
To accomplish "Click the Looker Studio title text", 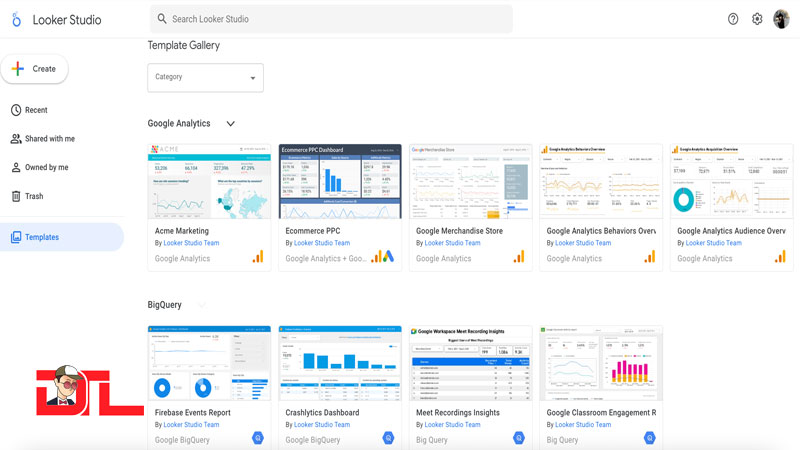I will click(67, 20).
